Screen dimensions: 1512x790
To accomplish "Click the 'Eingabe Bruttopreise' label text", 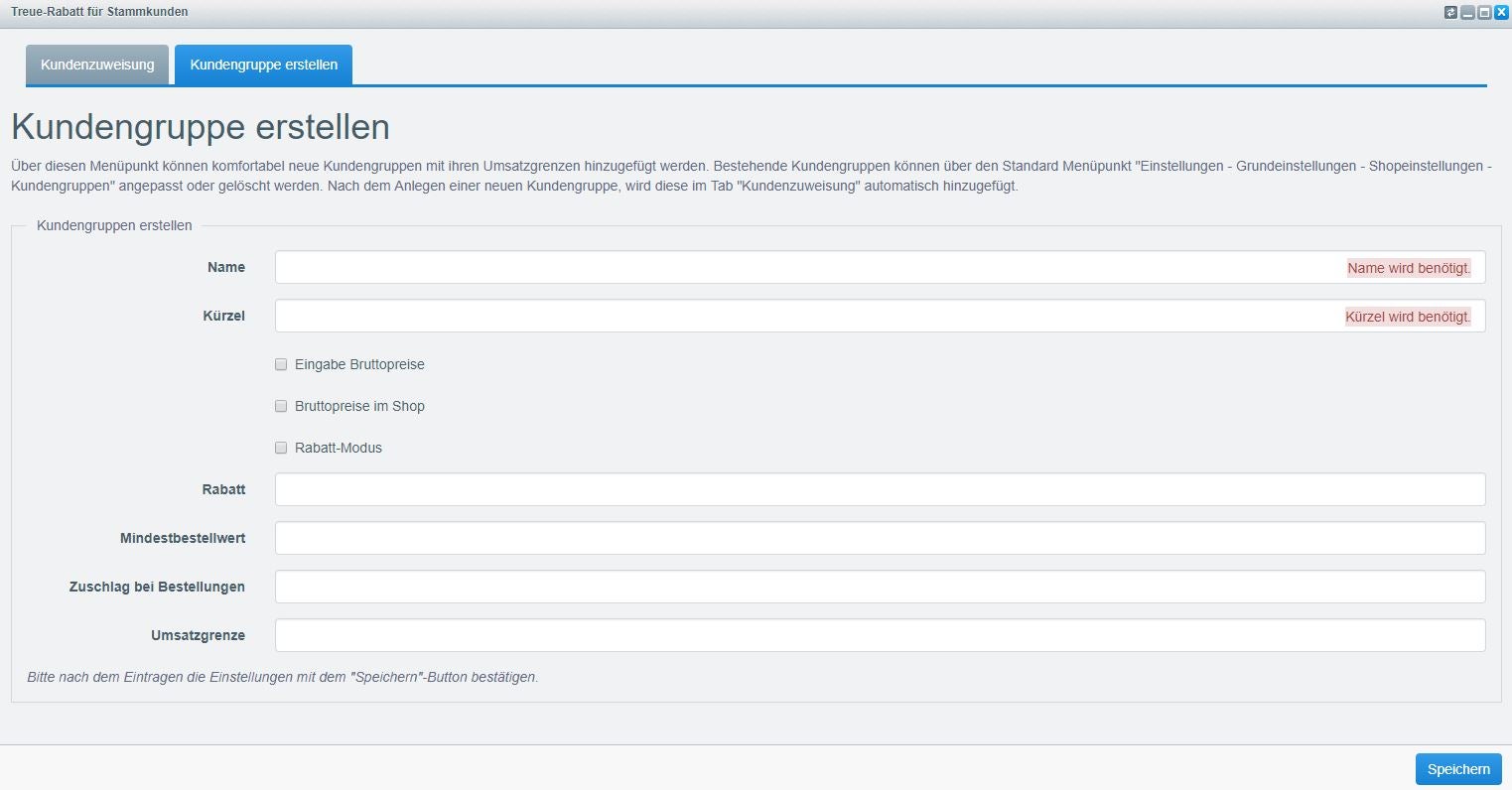I will (359, 364).
